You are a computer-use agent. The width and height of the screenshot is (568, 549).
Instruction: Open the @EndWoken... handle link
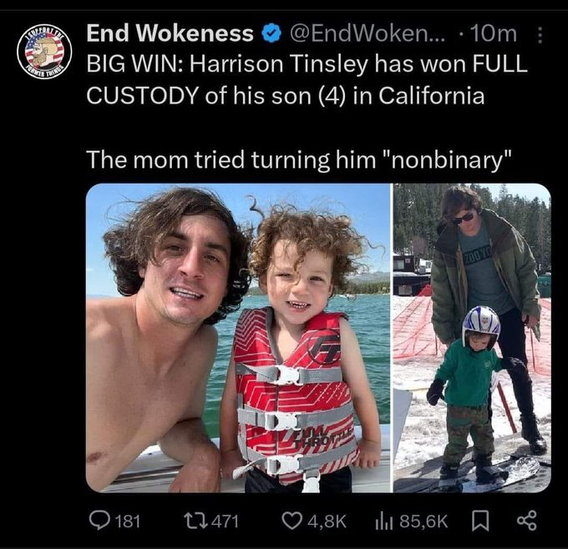point(367,34)
